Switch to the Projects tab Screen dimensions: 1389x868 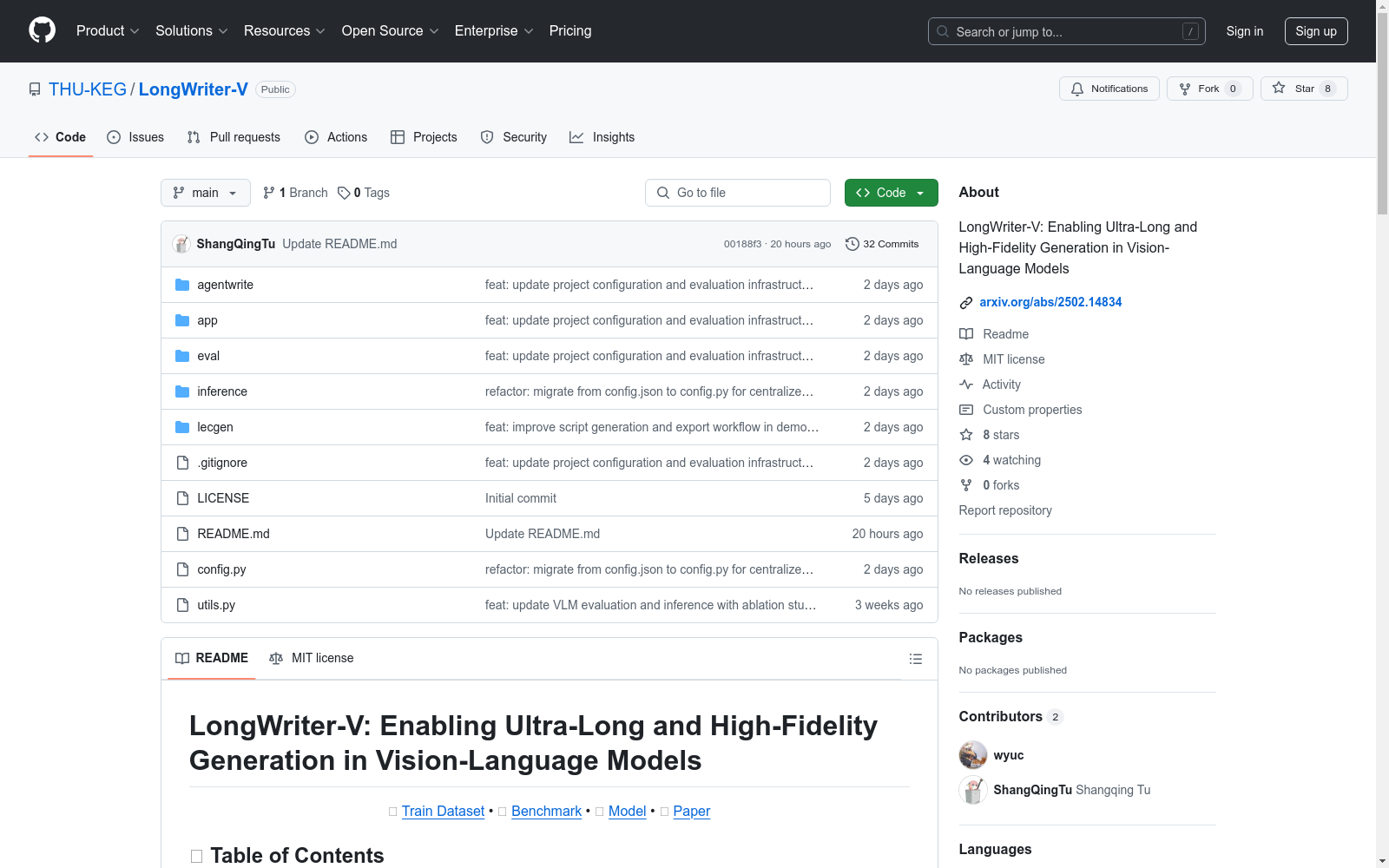(424, 137)
